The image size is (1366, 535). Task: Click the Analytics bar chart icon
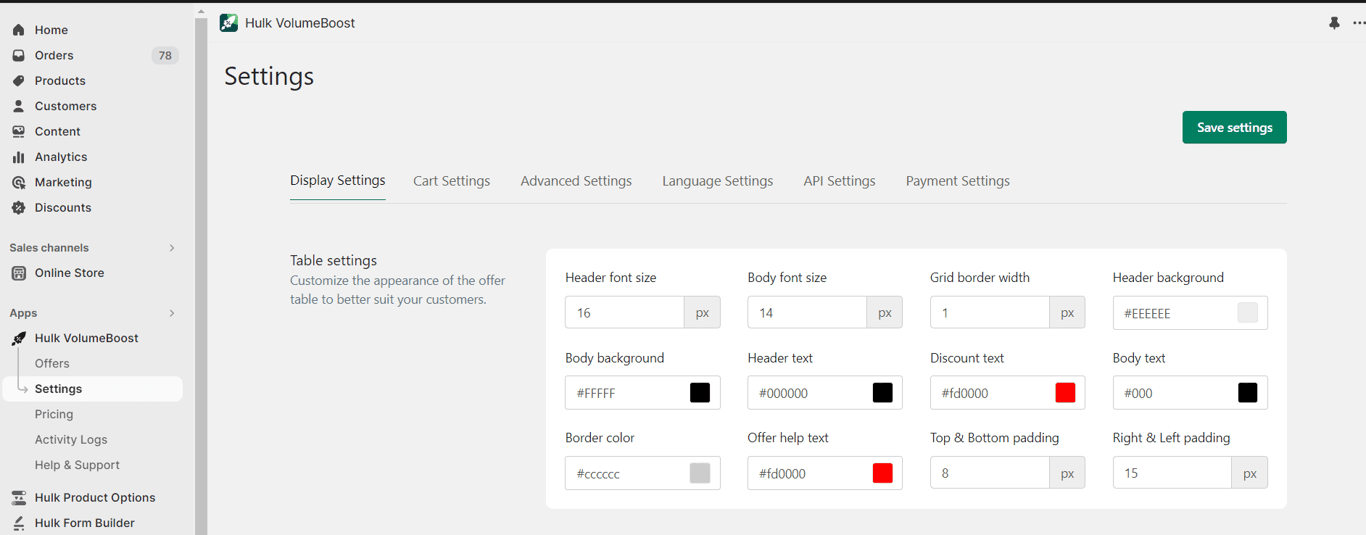(18, 157)
